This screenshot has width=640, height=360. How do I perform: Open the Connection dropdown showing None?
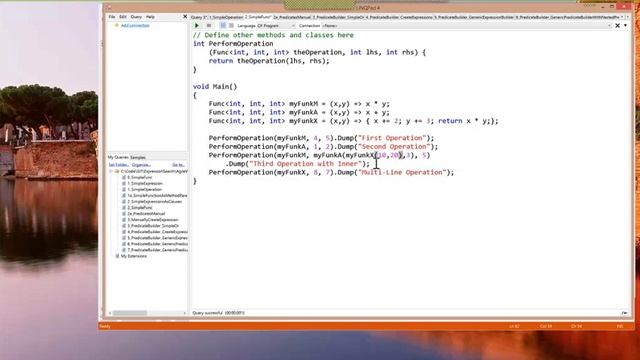(x=467, y=26)
